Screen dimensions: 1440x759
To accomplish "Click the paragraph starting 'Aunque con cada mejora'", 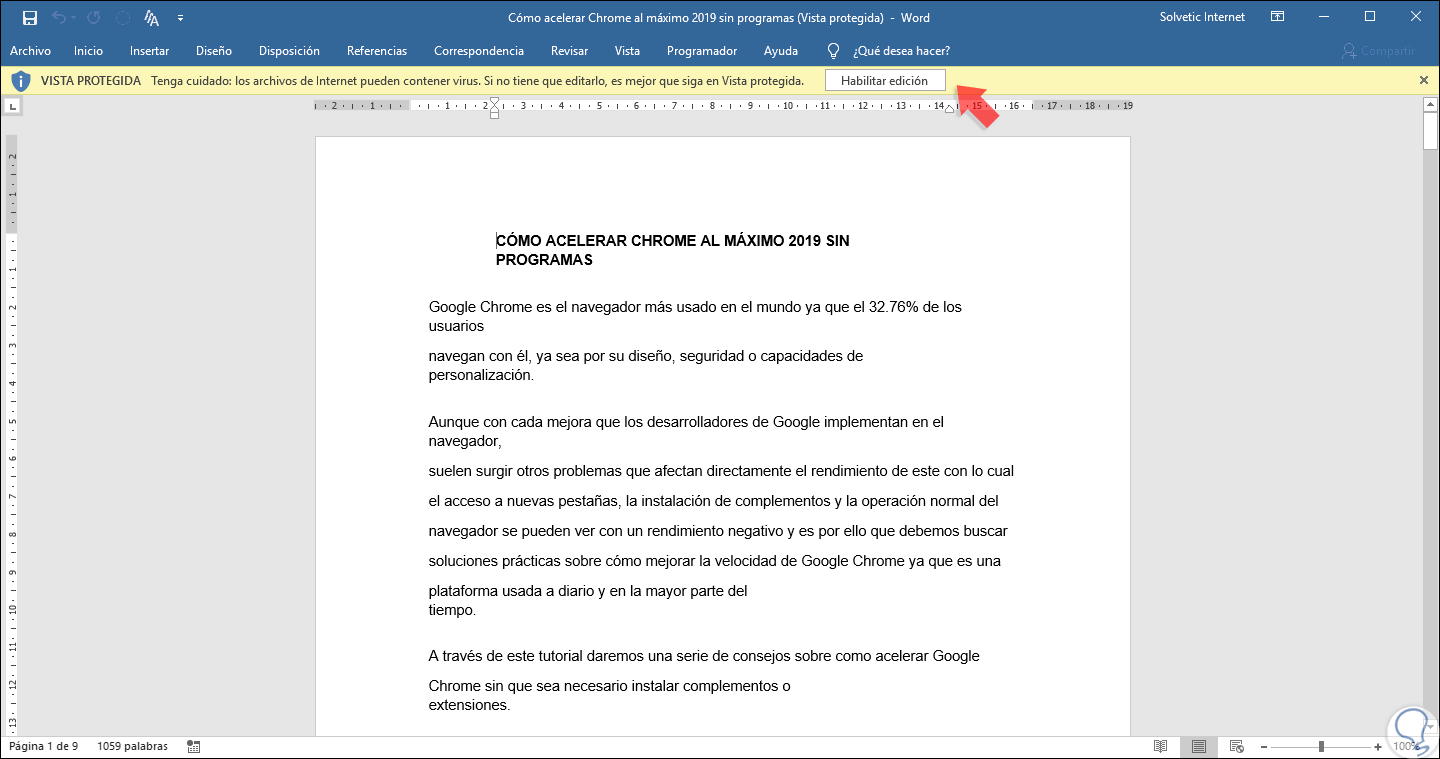I will click(686, 431).
